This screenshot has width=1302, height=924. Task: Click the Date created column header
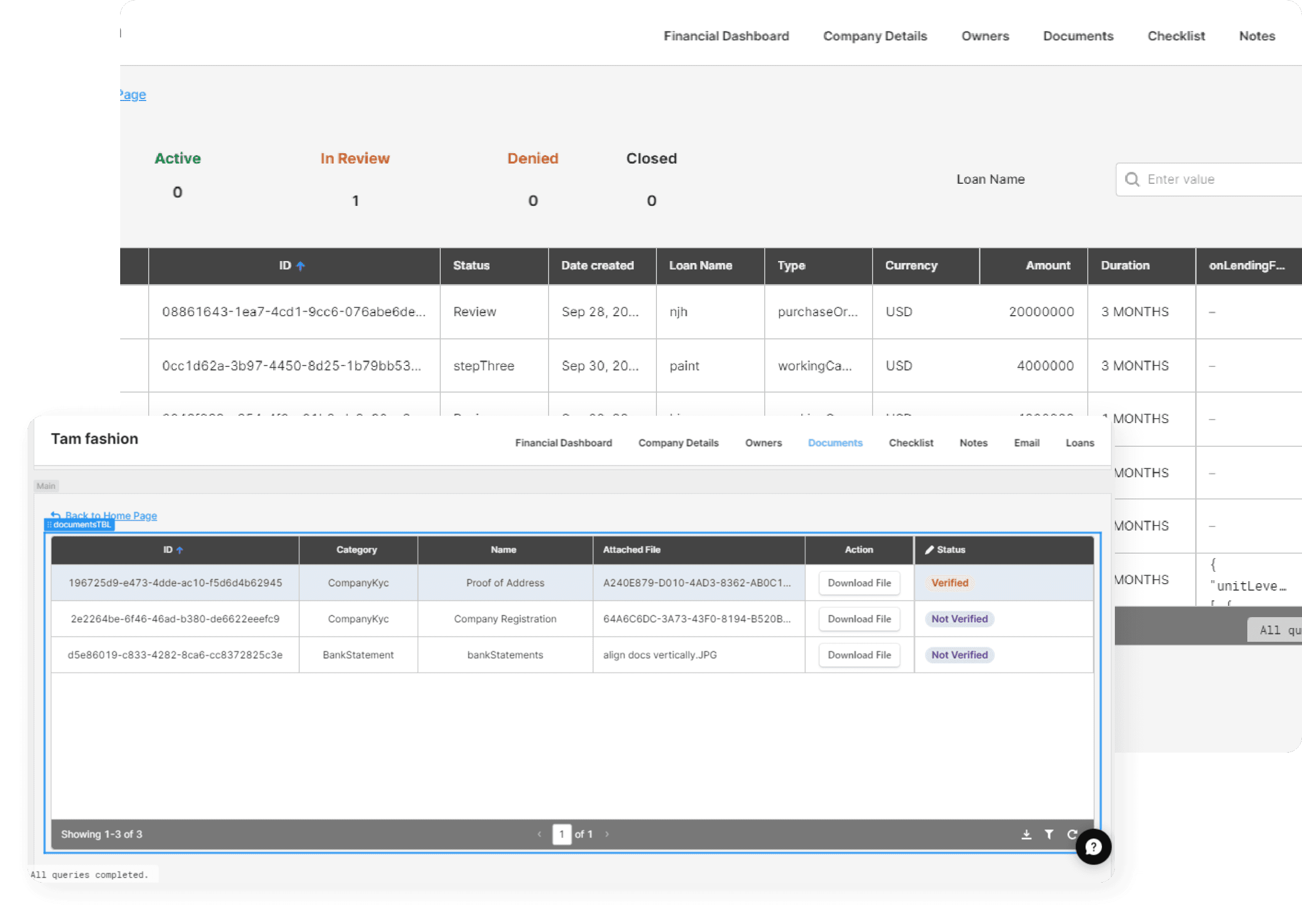(x=602, y=265)
